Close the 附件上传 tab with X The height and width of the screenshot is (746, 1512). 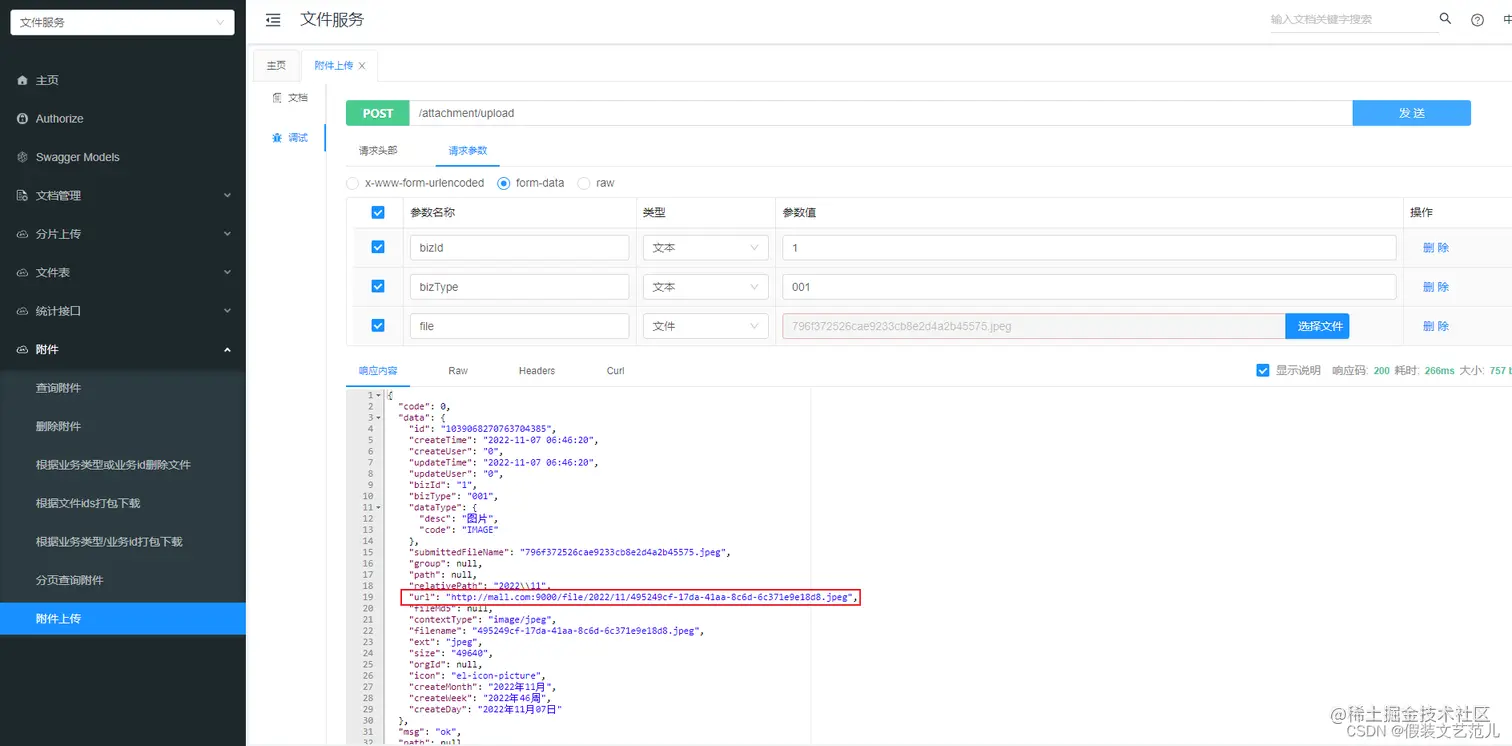click(x=362, y=66)
